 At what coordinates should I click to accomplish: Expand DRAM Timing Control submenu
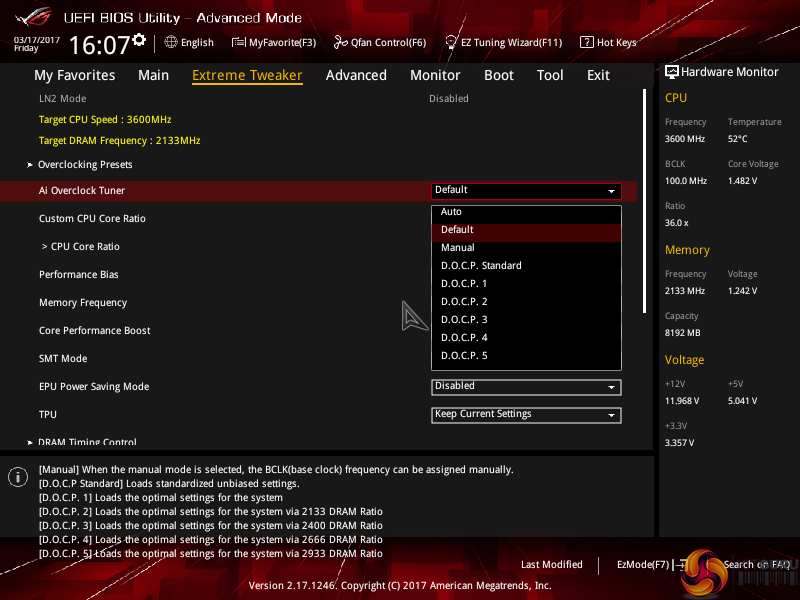(87, 442)
